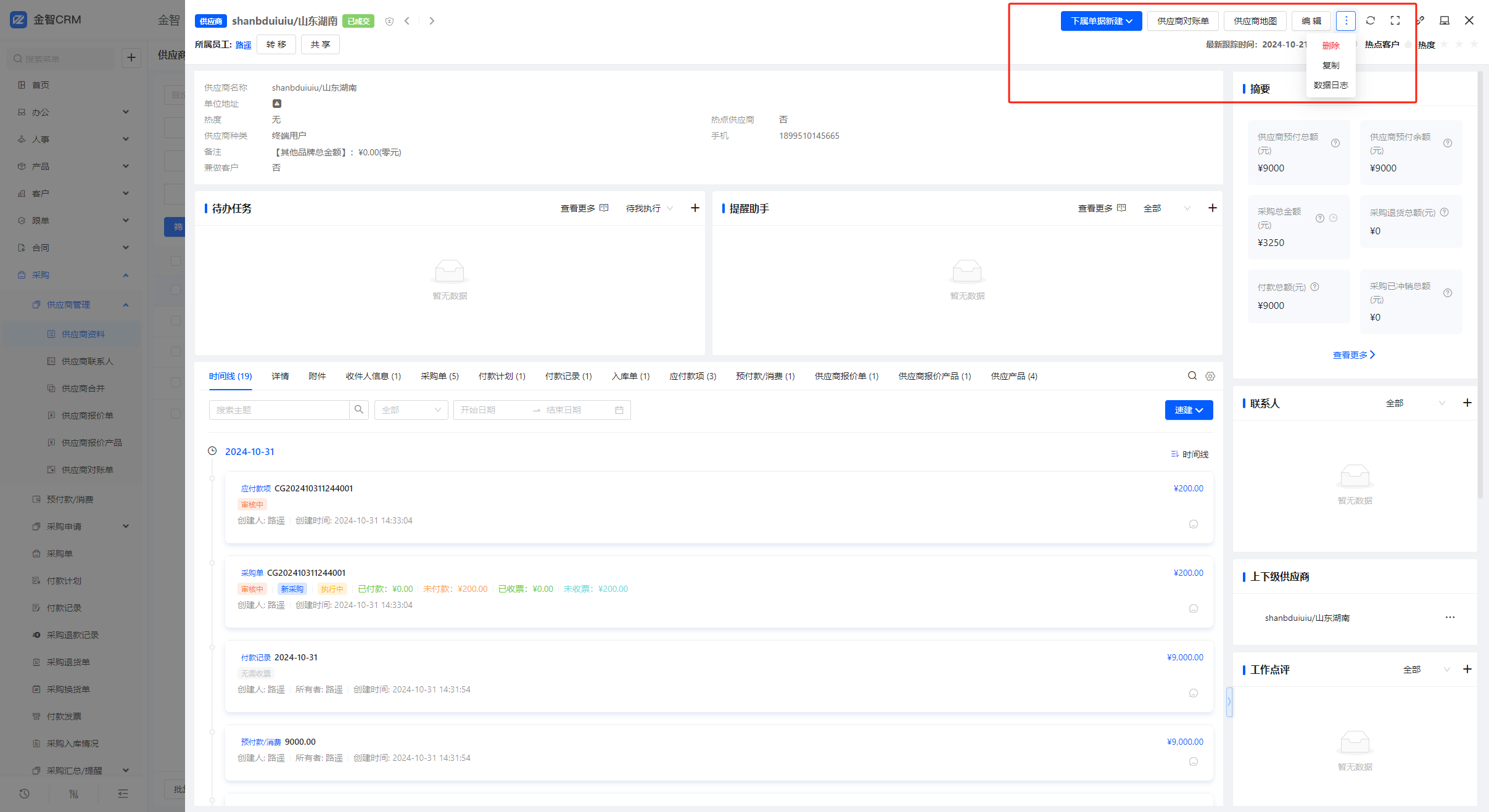Click search button beside 搜索主题 field
This screenshot has width=1489, height=812.
[x=359, y=410]
